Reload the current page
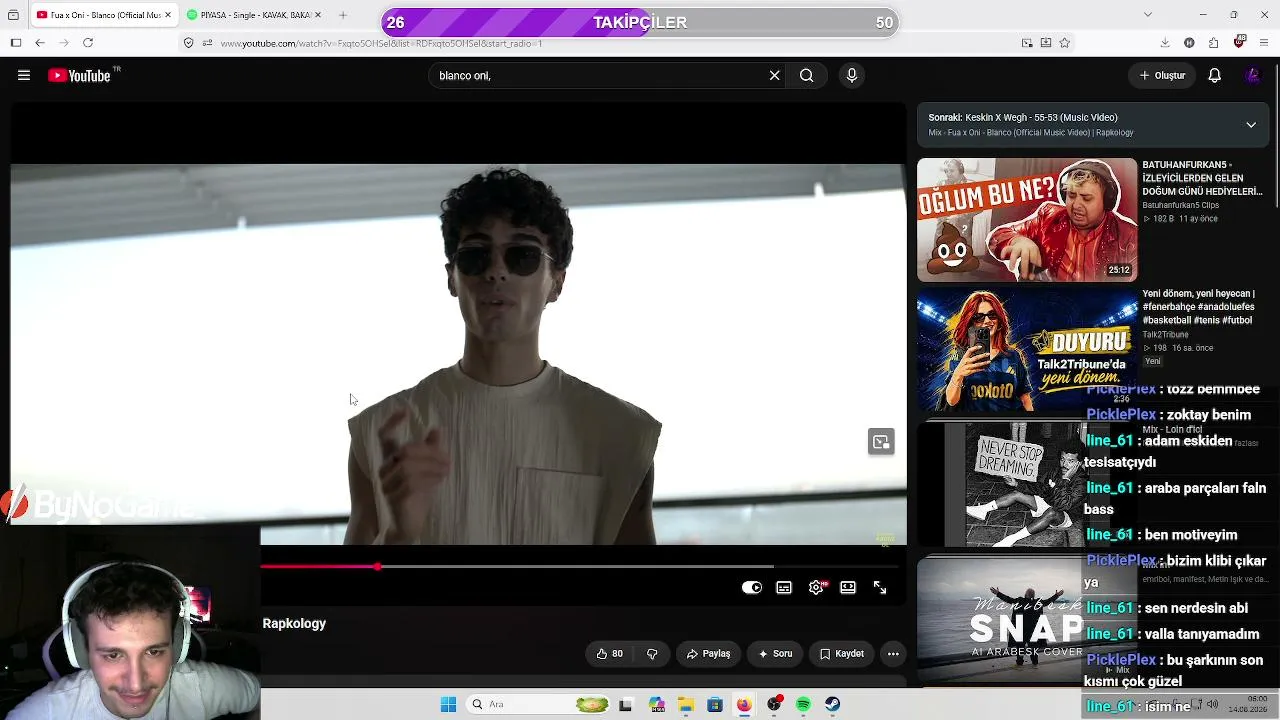The width and height of the screenshot is (1280, 720). coord(88,43)
